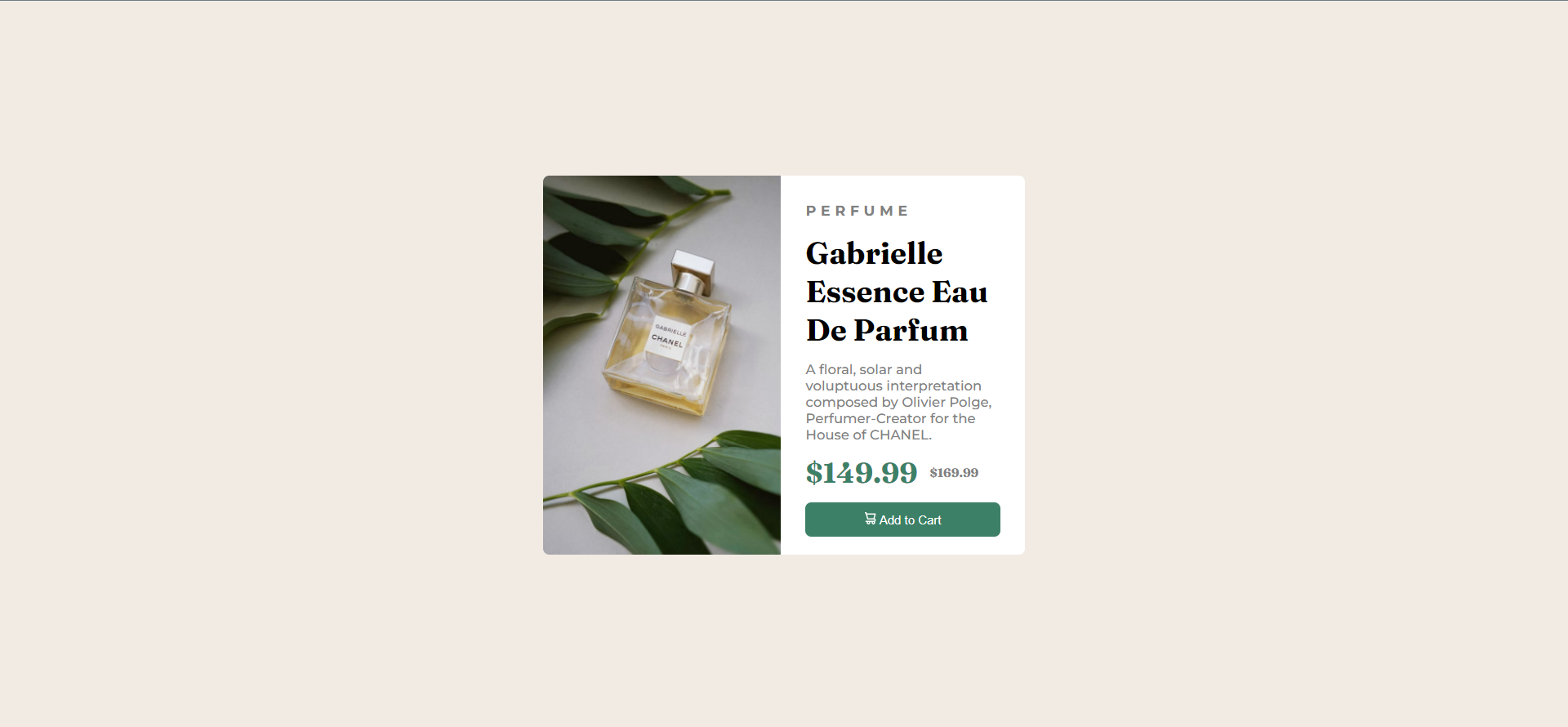Click the Essence Eau title line

[897, 292]
